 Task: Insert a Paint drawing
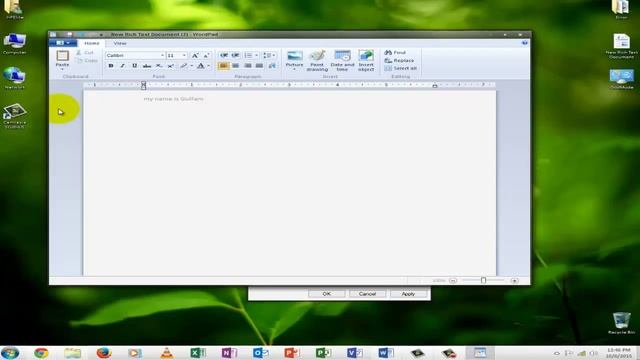pyautogui.click(x=317, y=60)
